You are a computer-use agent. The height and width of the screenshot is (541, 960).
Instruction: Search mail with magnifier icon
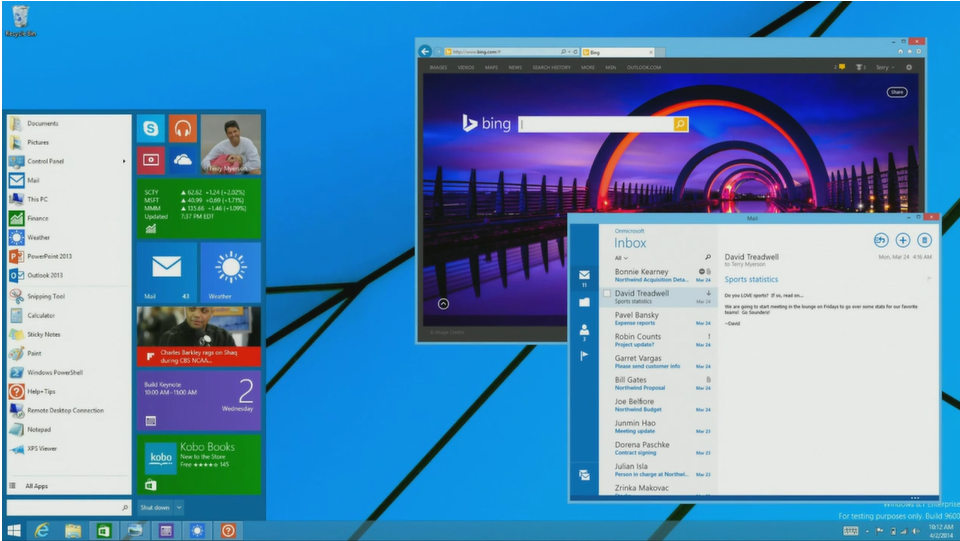[708, 258]
